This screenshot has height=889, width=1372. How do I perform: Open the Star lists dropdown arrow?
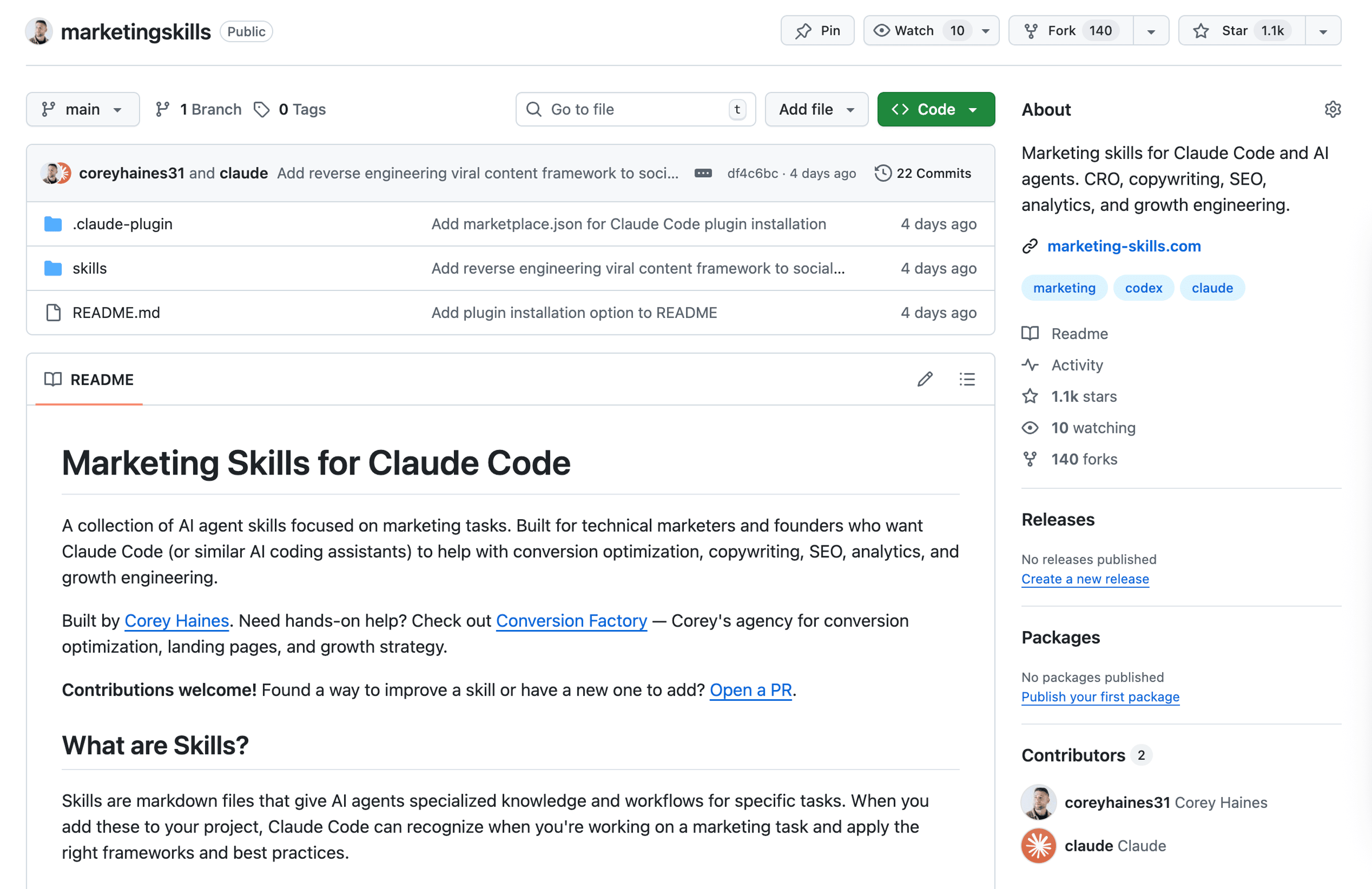[x=1323, y=31]
